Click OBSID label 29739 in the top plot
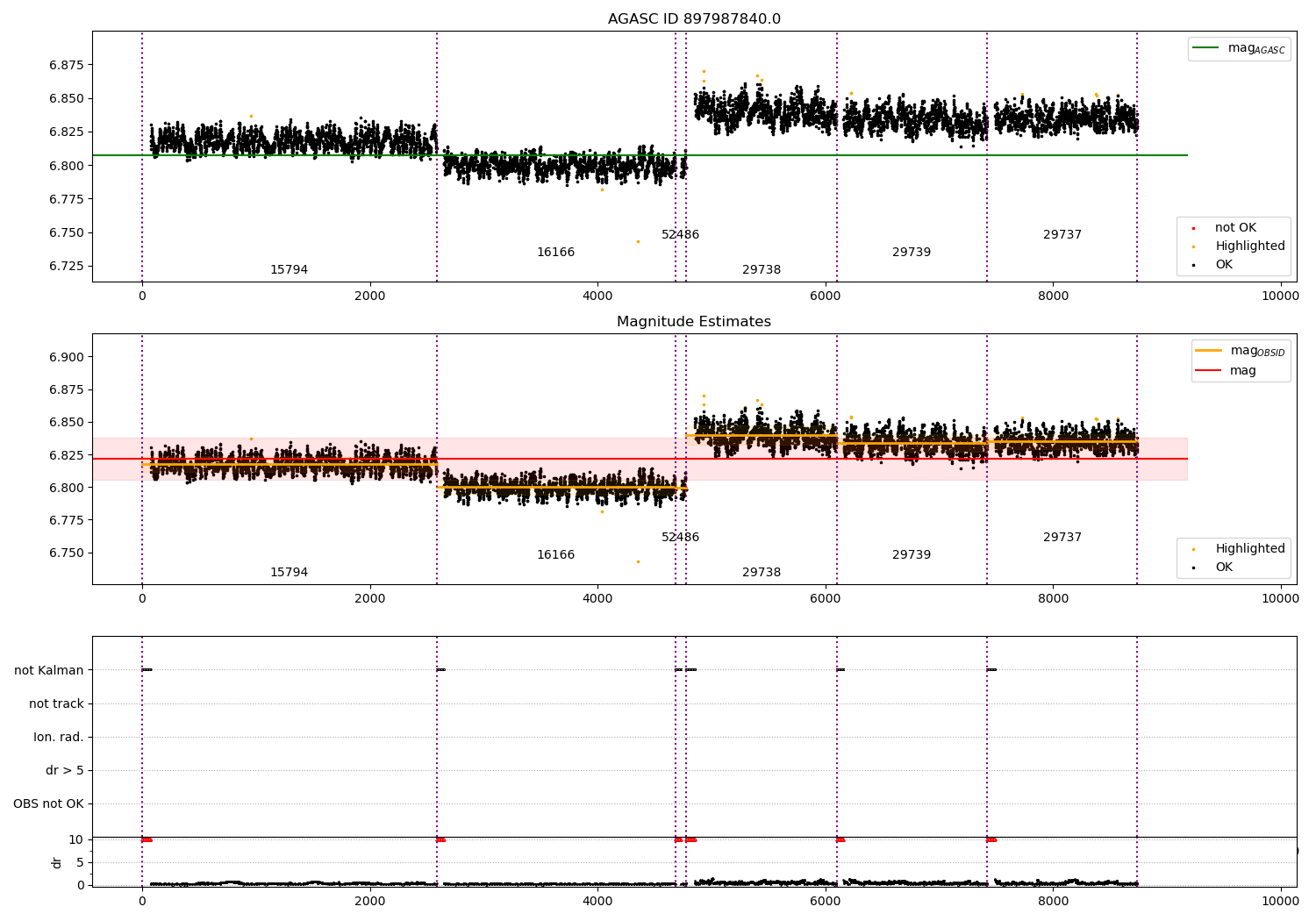This screenshot has height=921, width=1316. (912, 253)
